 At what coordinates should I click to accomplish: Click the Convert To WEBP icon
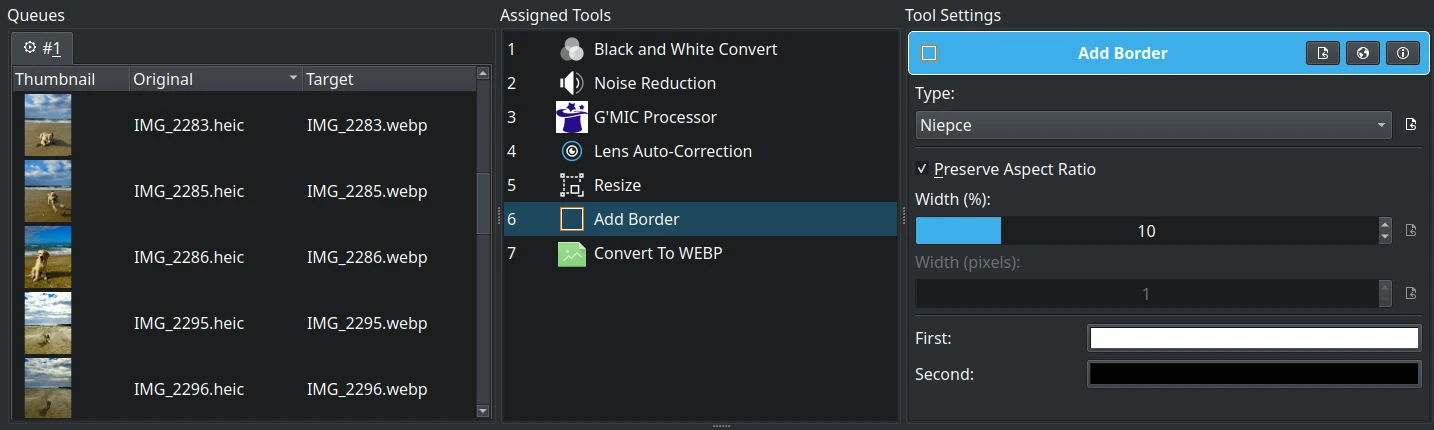tap(572, 253)
